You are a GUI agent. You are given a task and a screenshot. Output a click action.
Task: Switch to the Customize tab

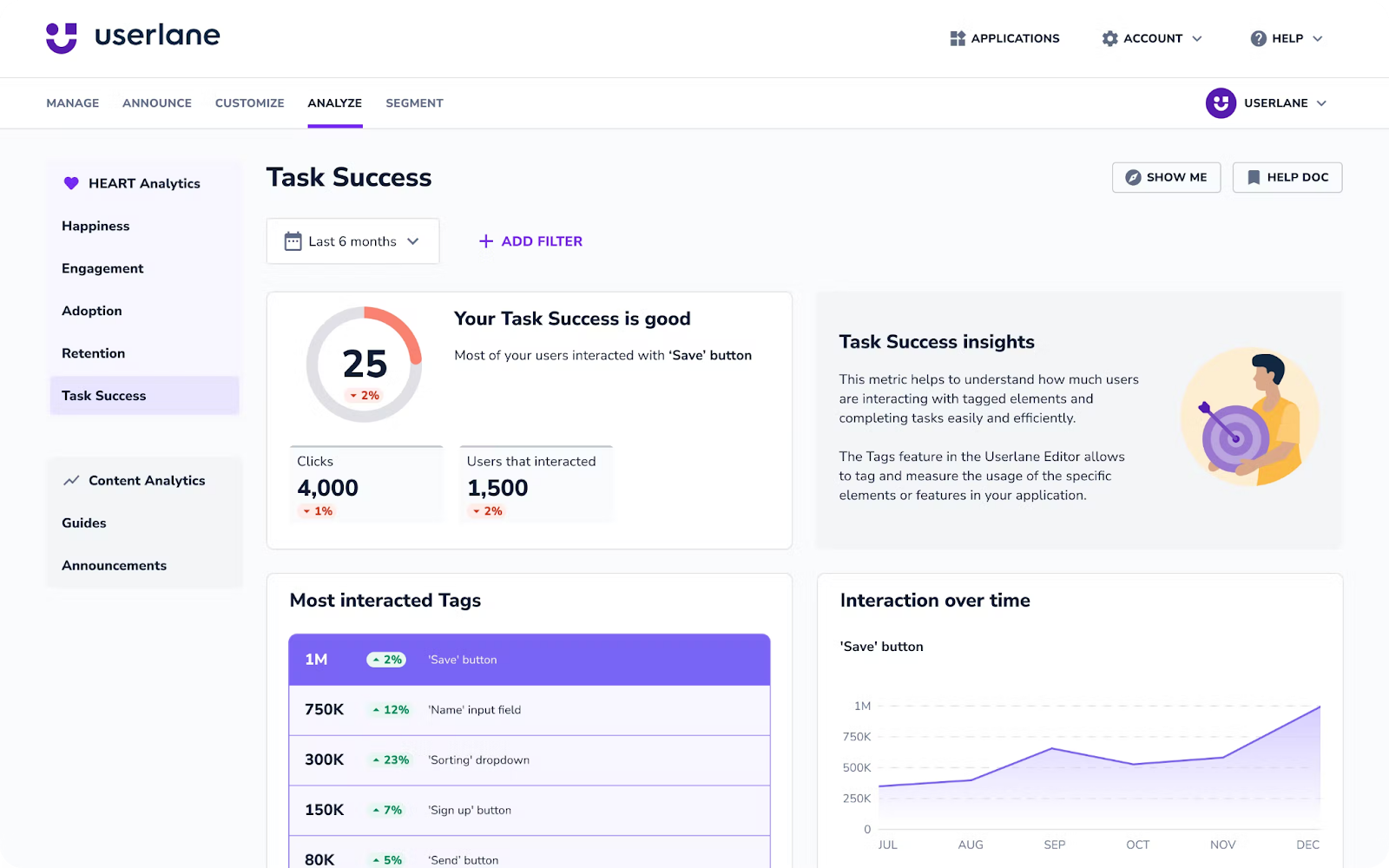[250, 102]
